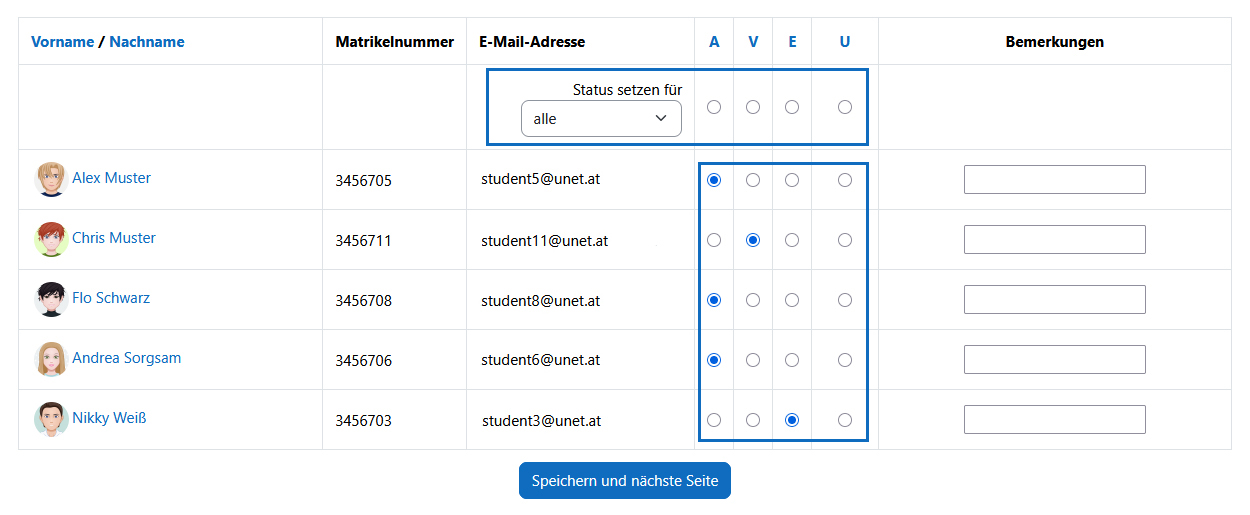The image size is (1250, 515).
Task: Click email student11@unet.at
Action: 544,241
